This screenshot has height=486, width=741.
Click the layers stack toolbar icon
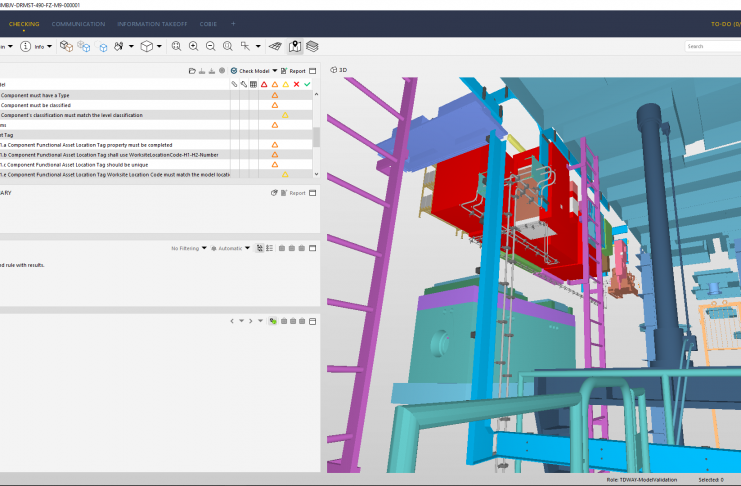(312, 46)
